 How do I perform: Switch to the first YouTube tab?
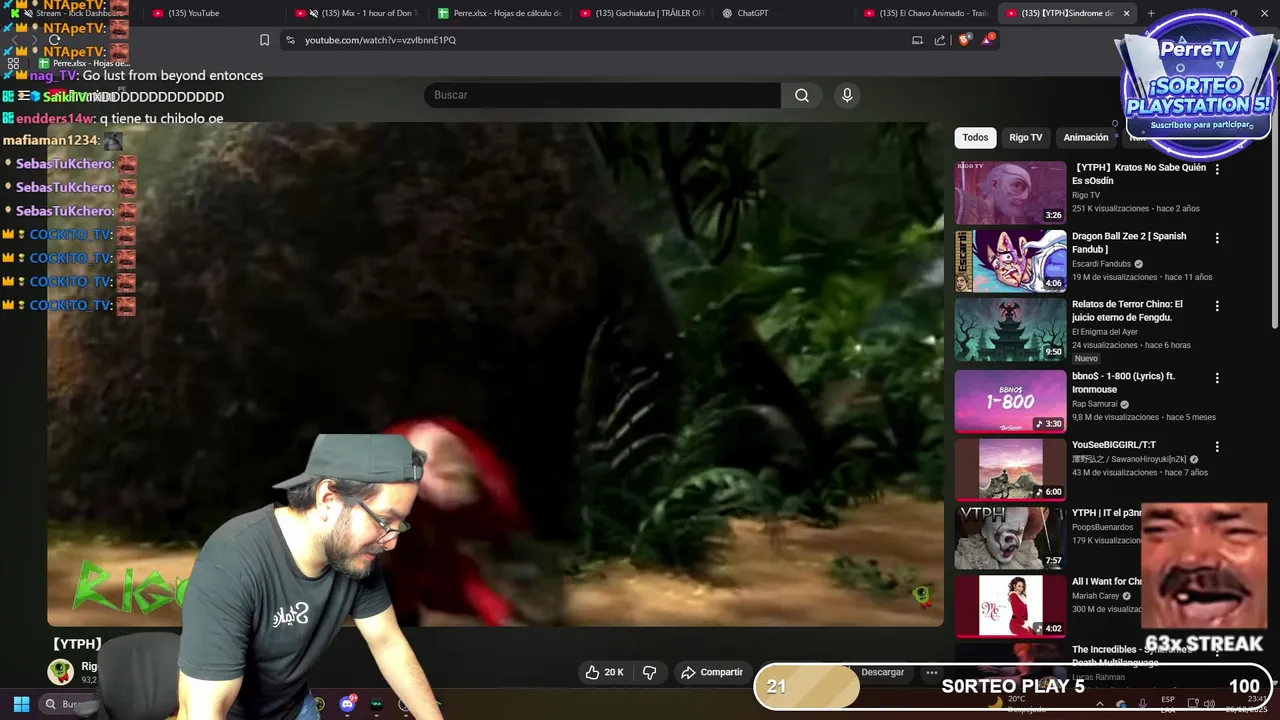215,13
